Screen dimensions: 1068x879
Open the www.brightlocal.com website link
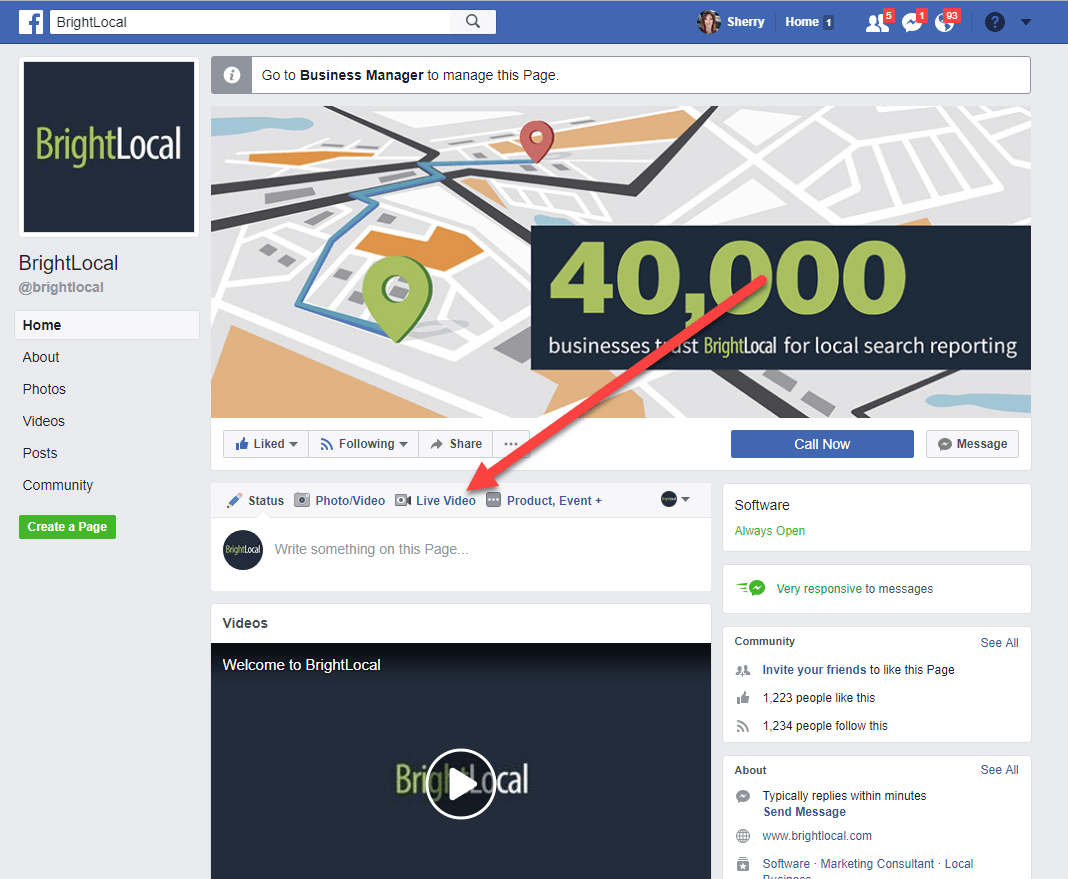coord(817,835)
